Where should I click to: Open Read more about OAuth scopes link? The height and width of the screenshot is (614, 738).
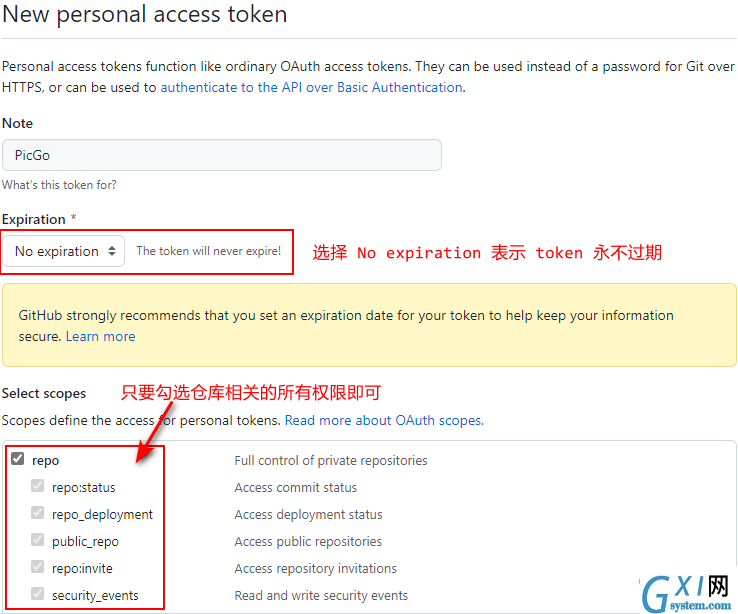(384, 420)
